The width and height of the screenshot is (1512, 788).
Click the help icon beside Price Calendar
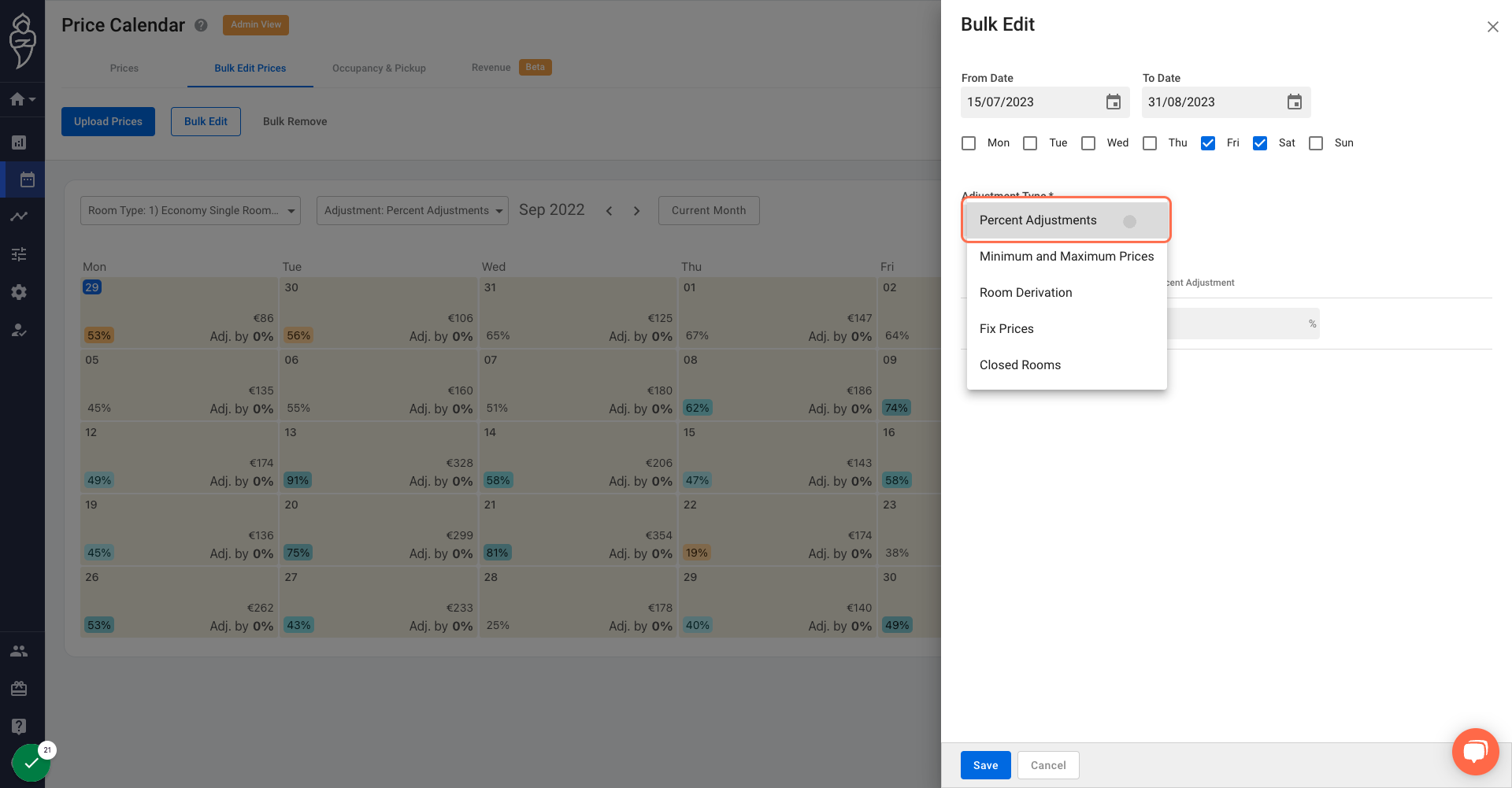pyautogui.click(x=201, y=25)
